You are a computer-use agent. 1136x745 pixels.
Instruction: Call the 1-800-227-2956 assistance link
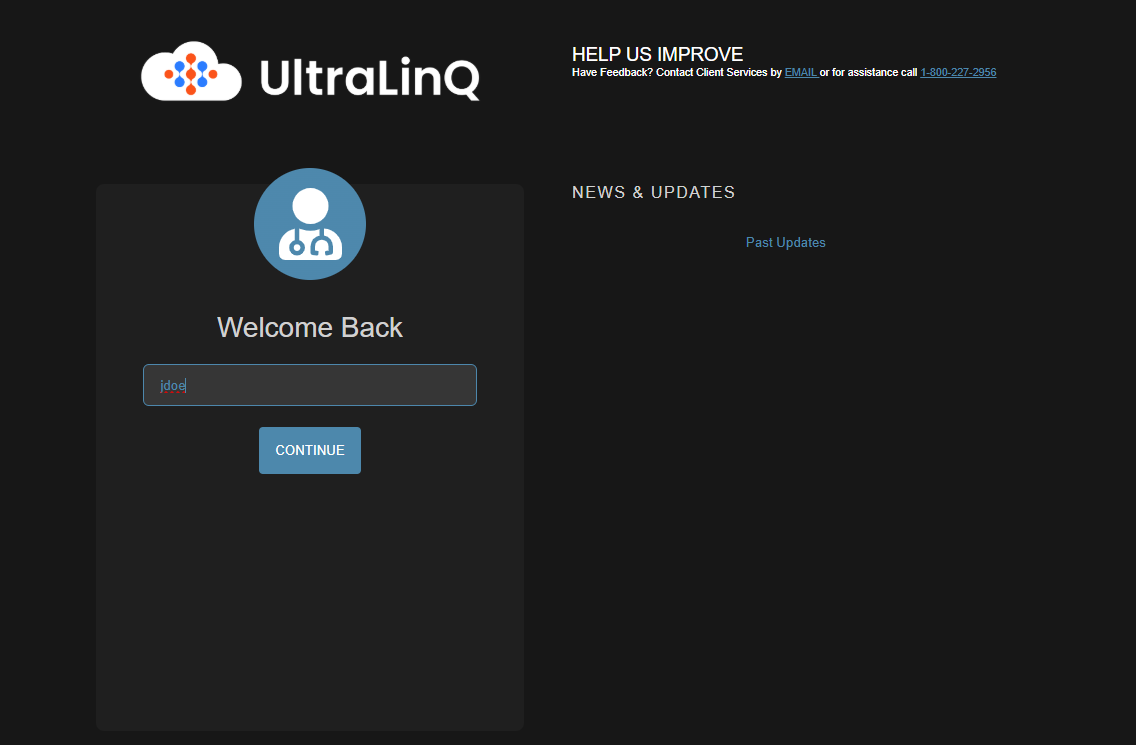click(x=958, y=72)
